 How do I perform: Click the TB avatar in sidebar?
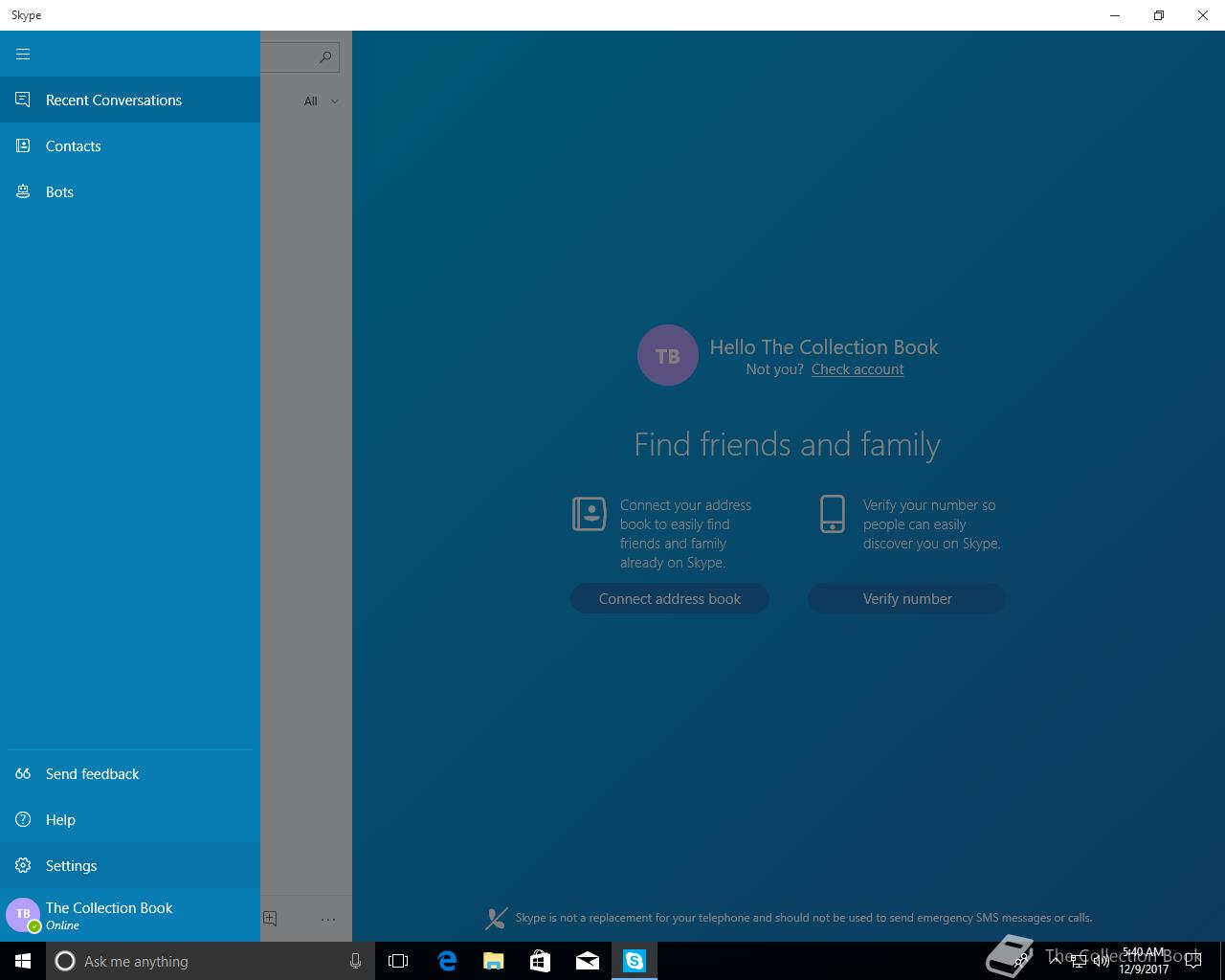click(23, 914)
